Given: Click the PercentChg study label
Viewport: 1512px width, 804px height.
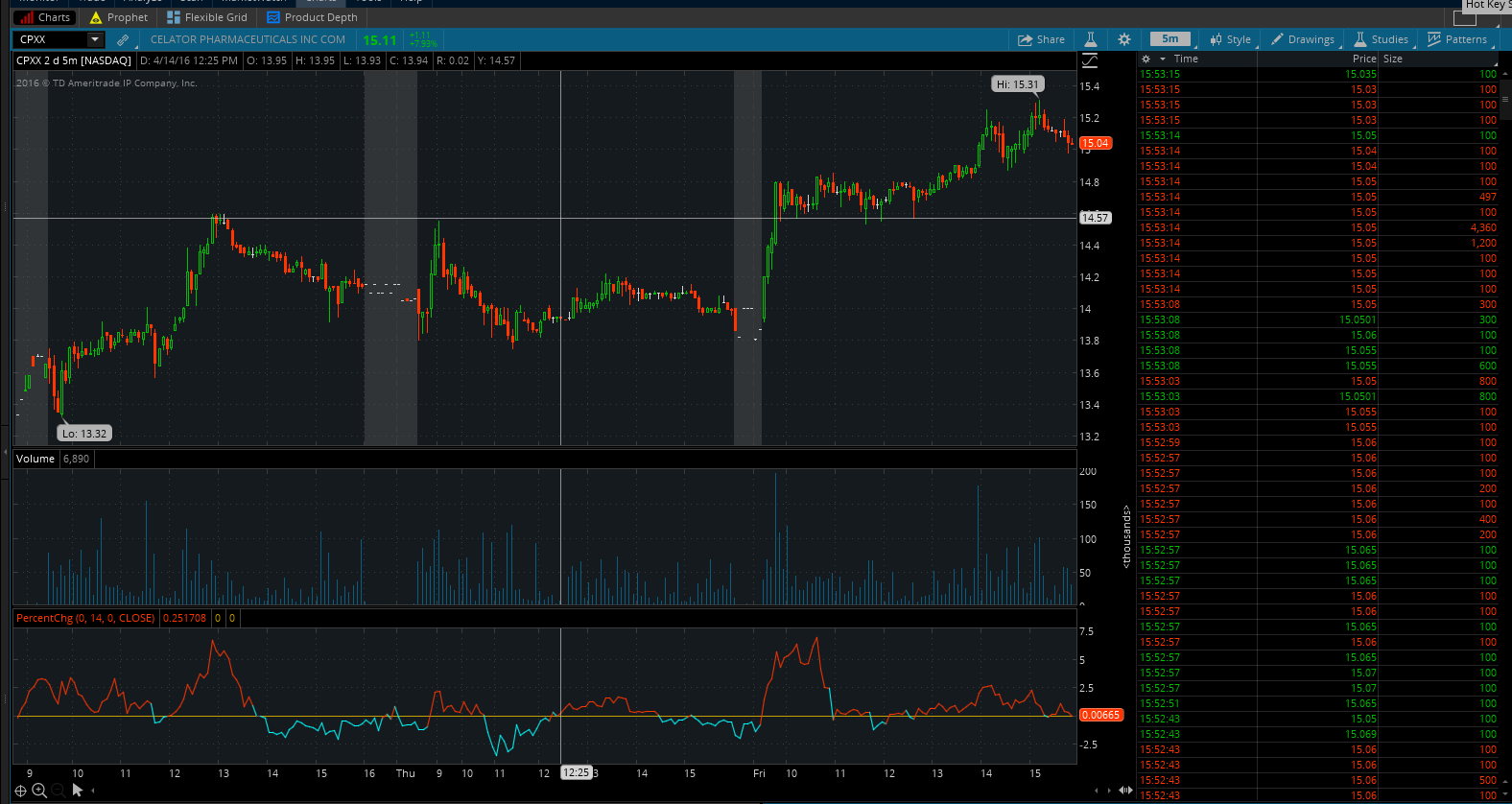Looking at the screenshot, I should coord(85,618).
